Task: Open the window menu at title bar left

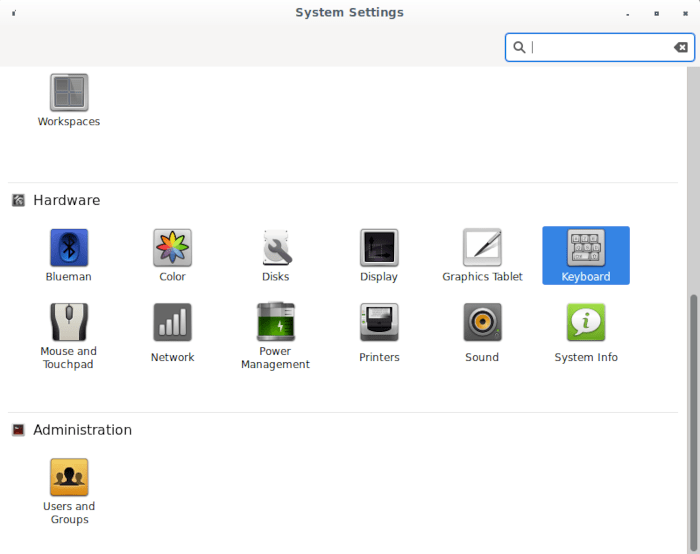Action: 14,13
